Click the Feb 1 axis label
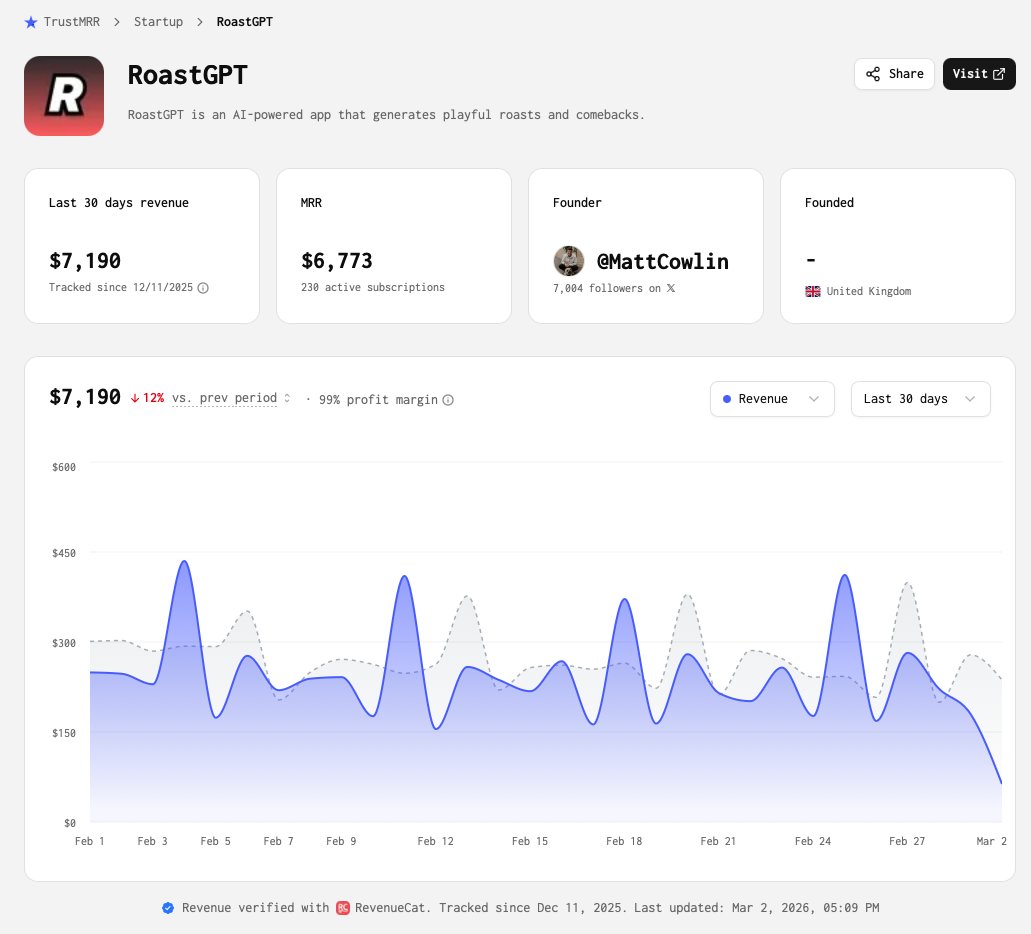This screenshot has width=1031, height=934. (89, 841)
